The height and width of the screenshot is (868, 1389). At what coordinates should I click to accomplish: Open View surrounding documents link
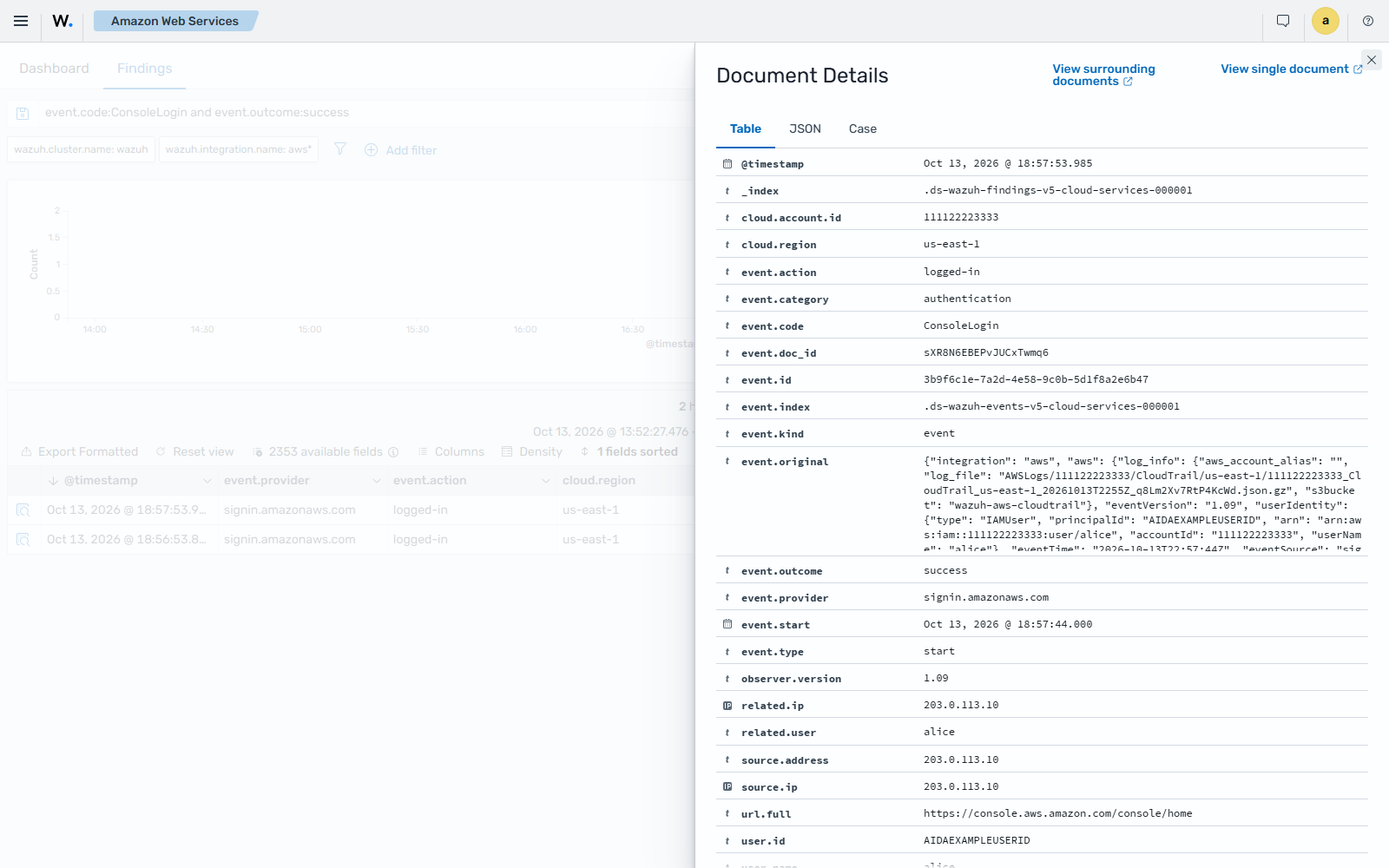(1103, 75)
